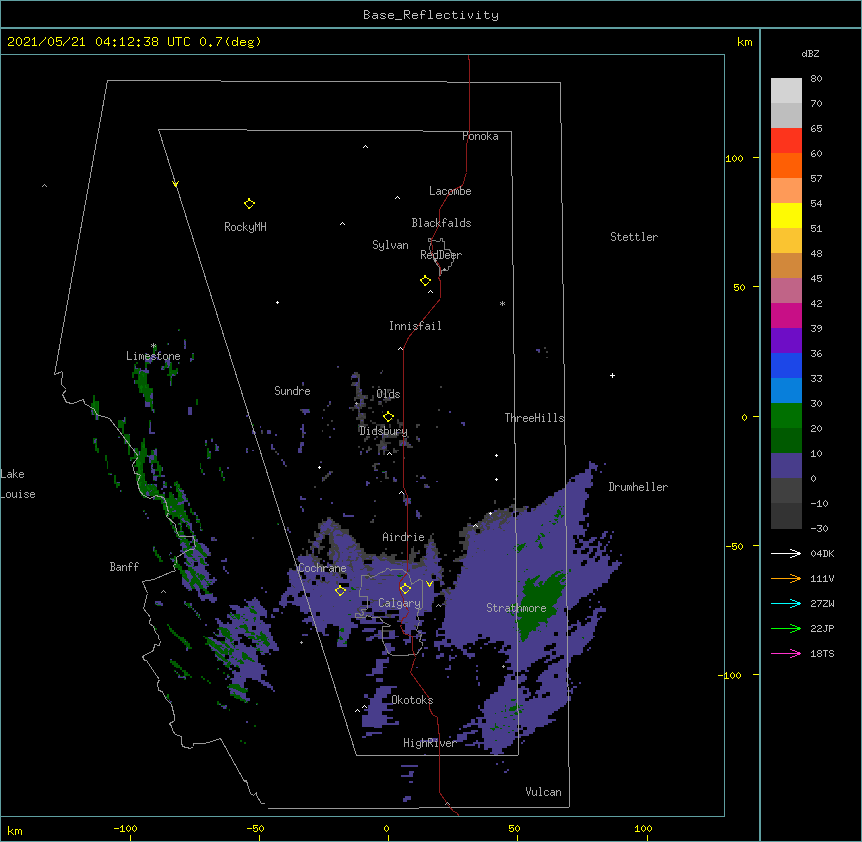Click the Lacombe label
Screen dimensions: 862x842
click(x=450, y=191)
